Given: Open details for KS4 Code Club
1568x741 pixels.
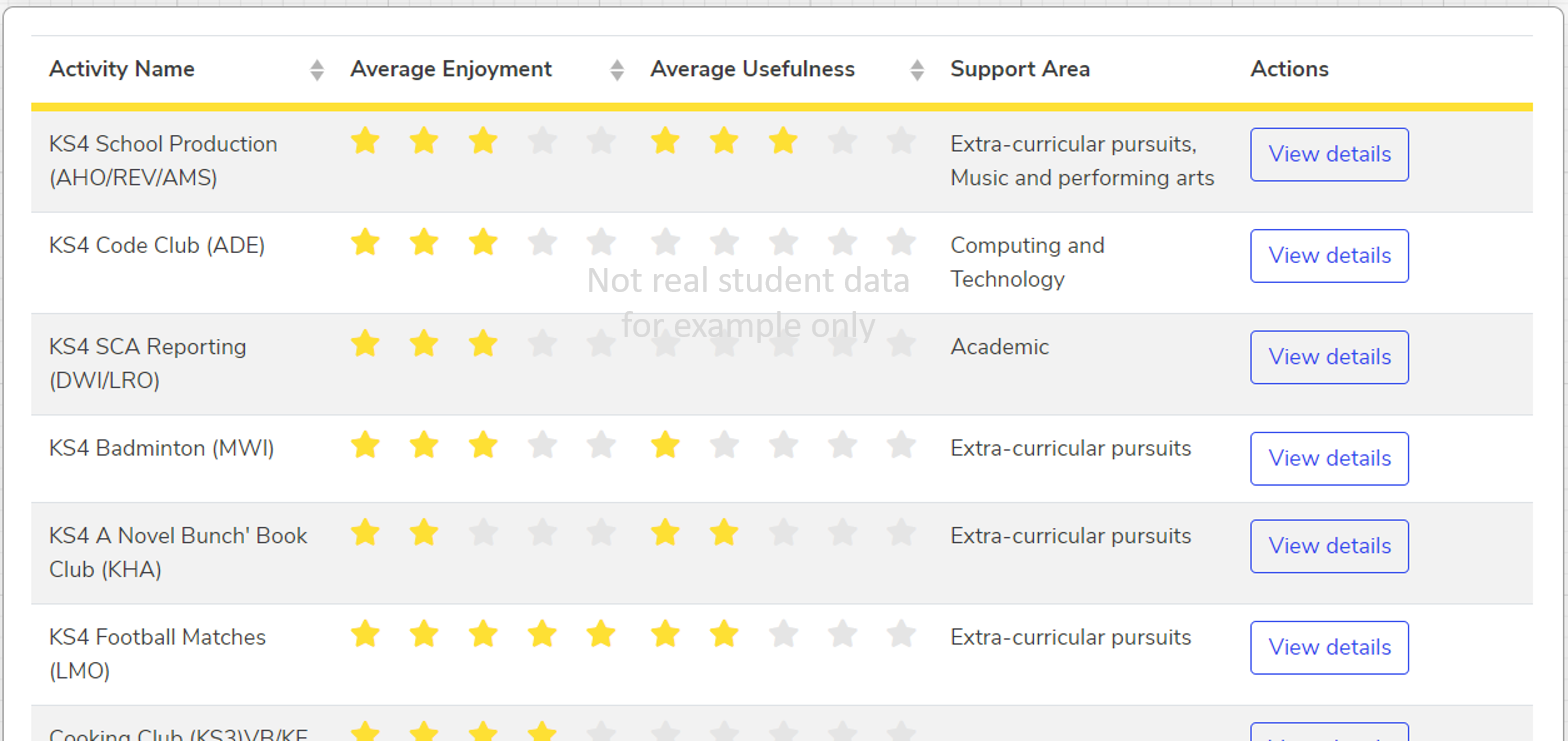Looking at the screenshot, I should [1329, 256].
